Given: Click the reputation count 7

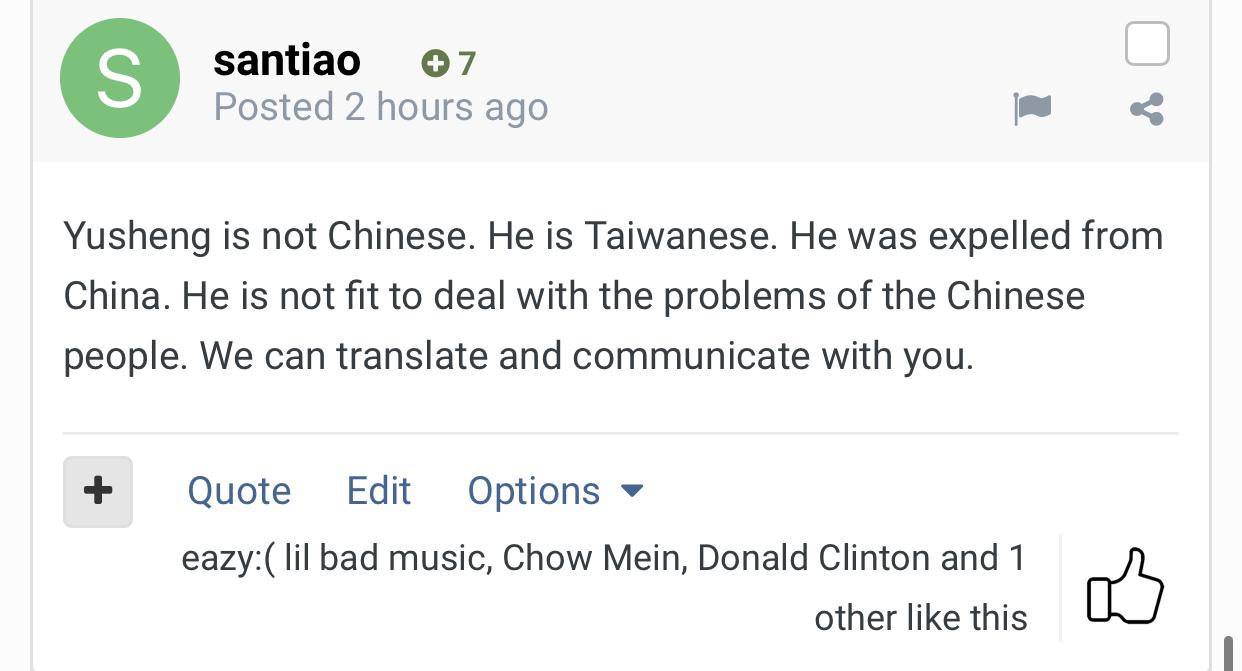Looking at the screenshot, I should pos(466,64).
